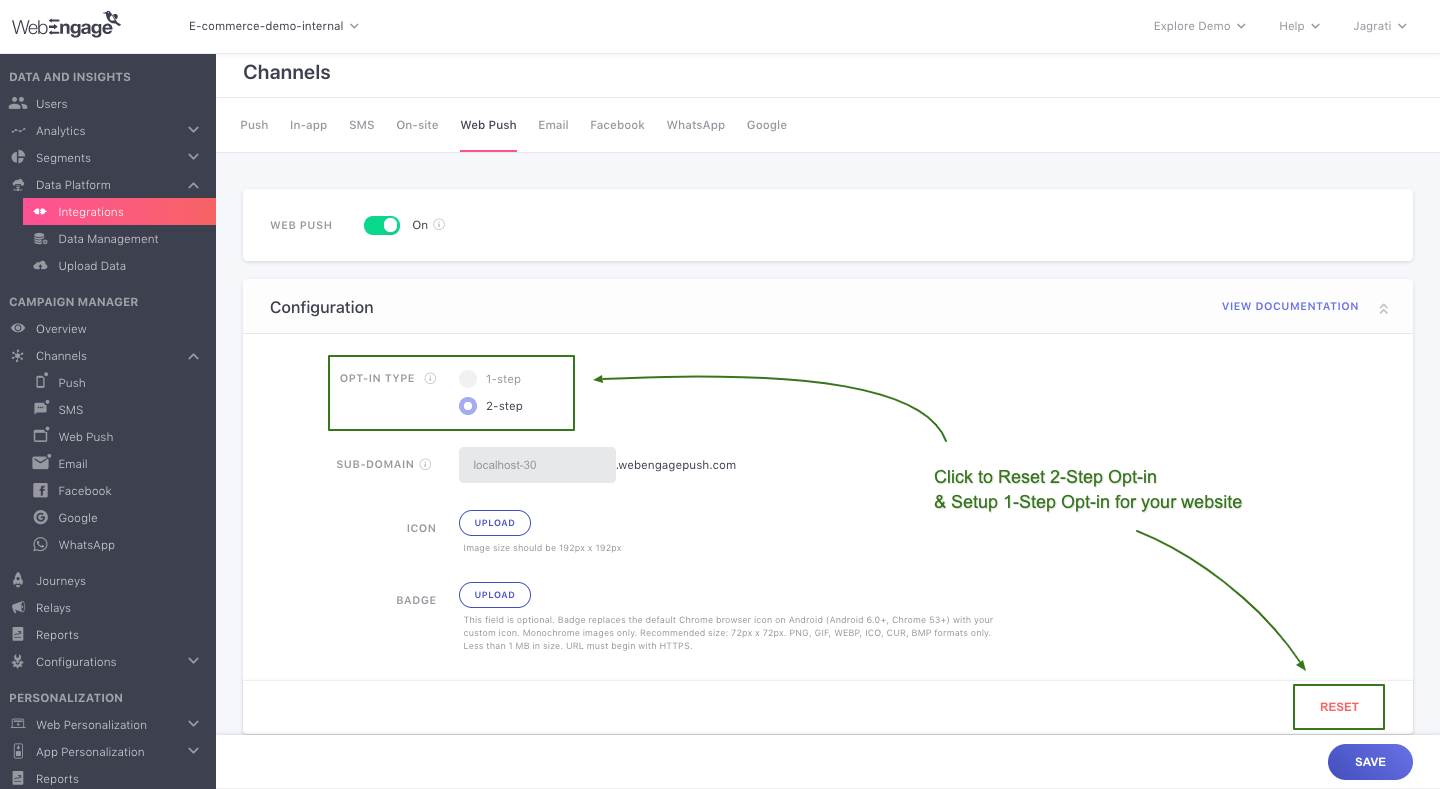
Task: Switch to the Google channel tab
Action: 767,125
